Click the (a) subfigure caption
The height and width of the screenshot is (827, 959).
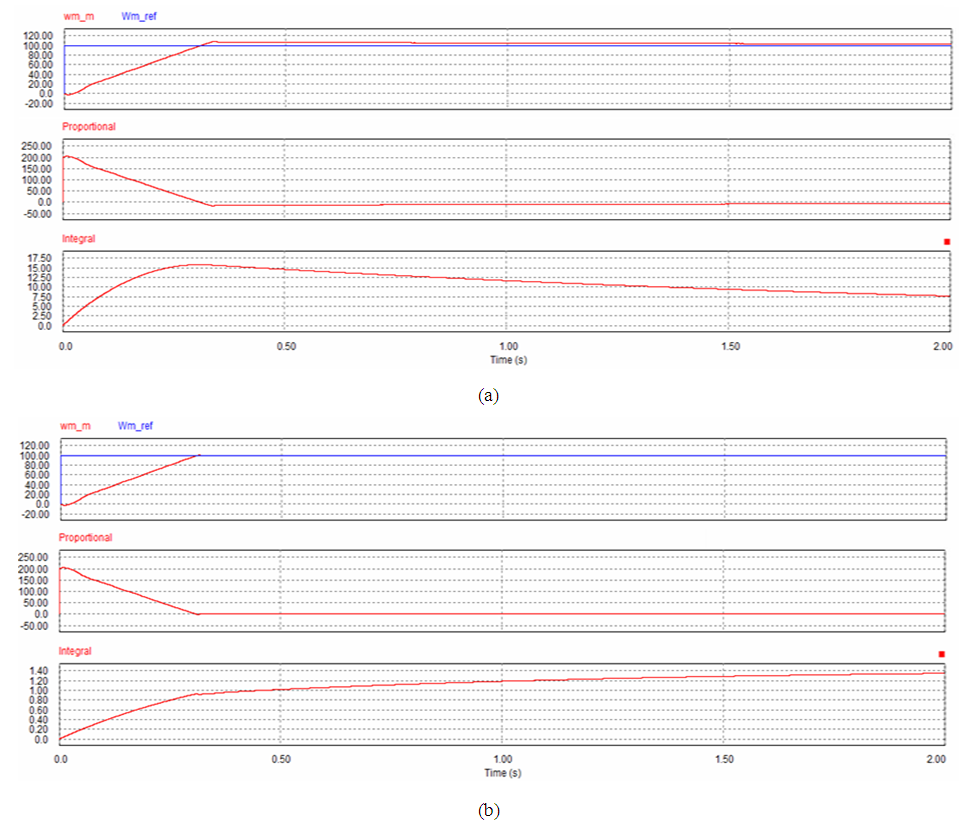pos(487,396)
